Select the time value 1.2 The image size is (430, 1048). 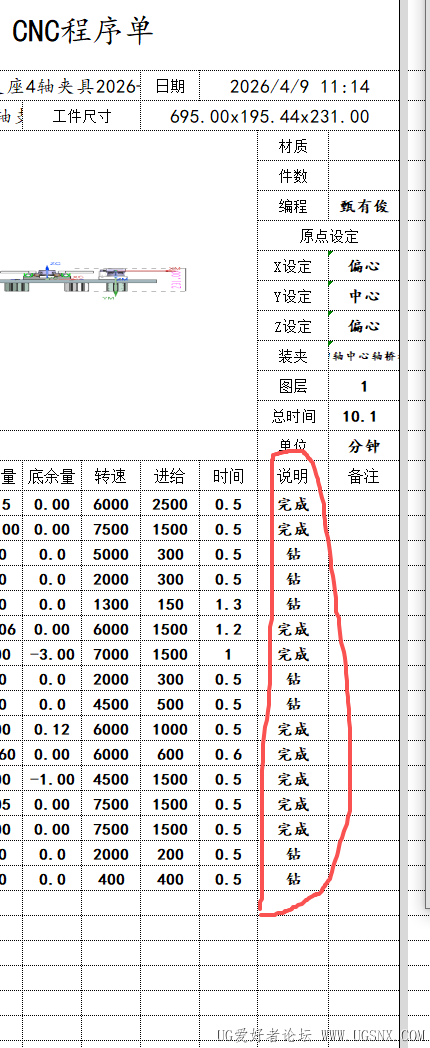pyautogui.click(x=228, y=630)
